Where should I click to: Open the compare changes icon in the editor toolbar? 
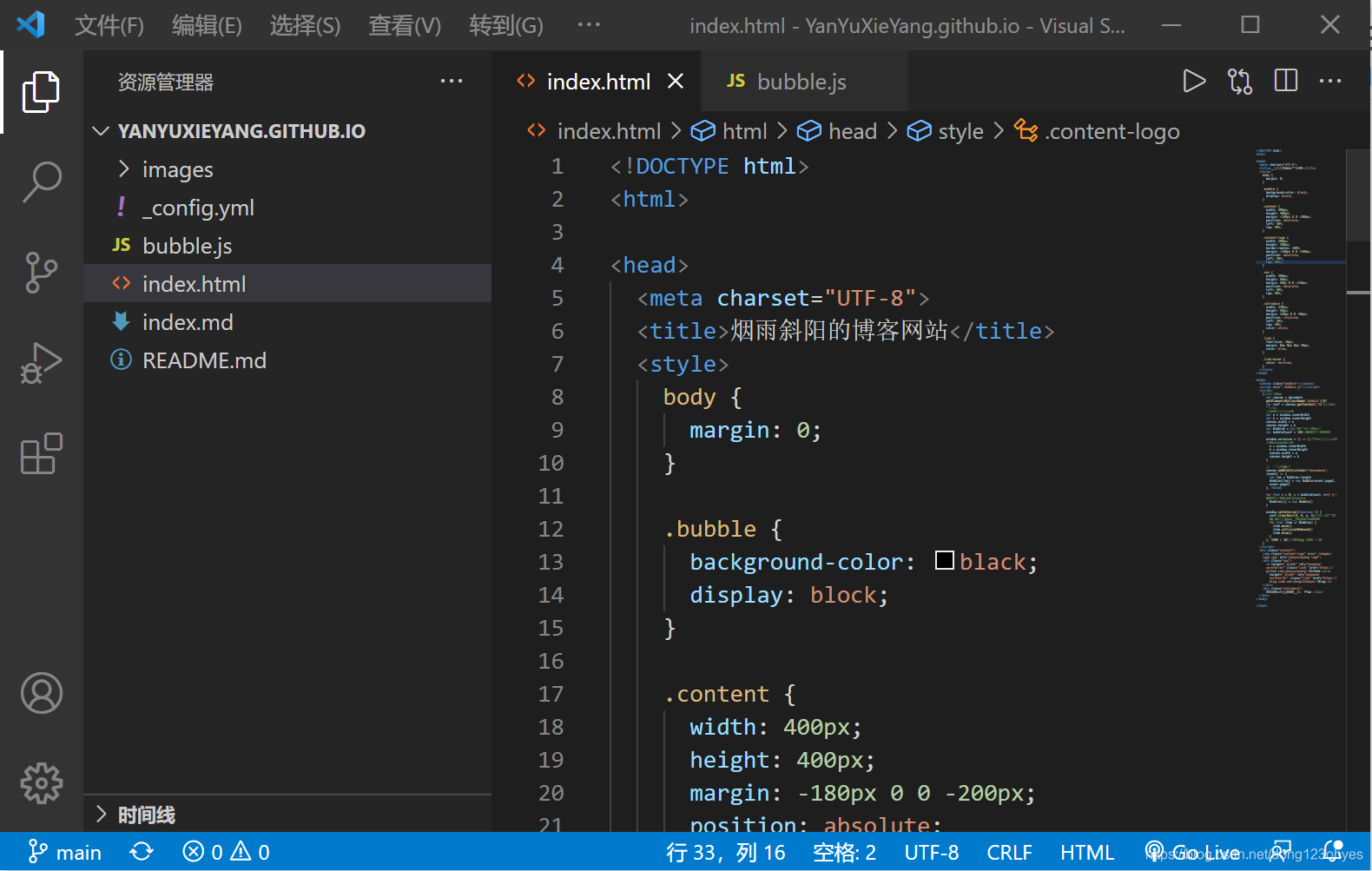click(x=1240, y=82)
